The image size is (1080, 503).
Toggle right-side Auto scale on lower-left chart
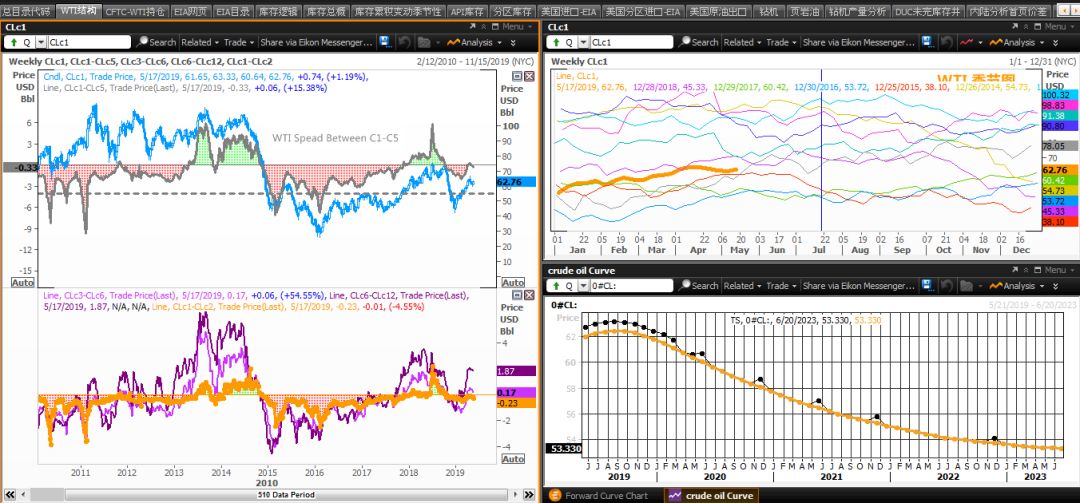click(x=511, y=459)
